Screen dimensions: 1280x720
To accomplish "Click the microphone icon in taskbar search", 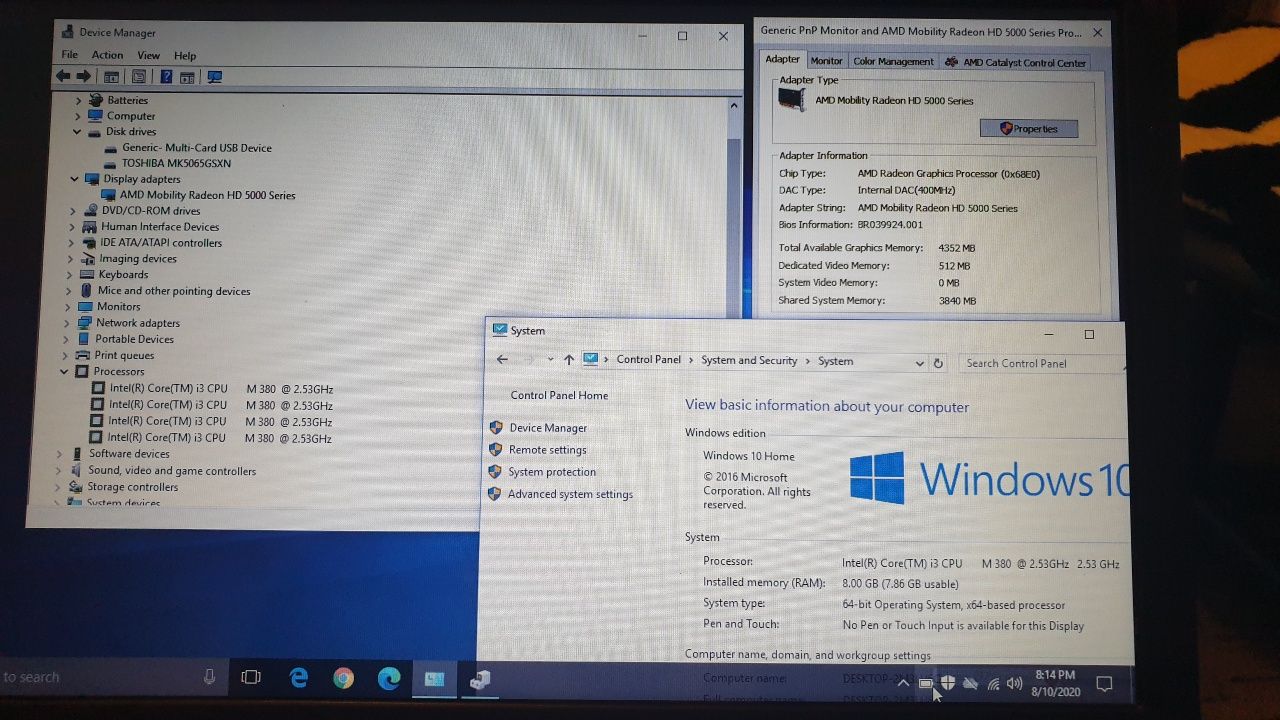I will click(209, 677).
